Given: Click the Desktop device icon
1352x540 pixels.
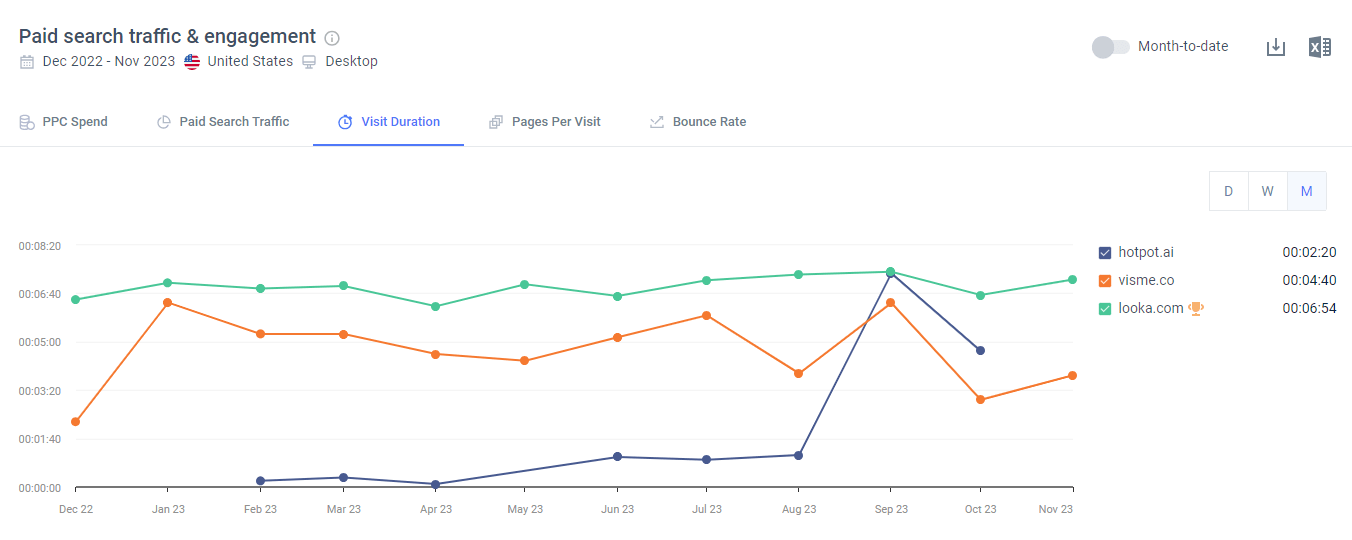Looking at the screenshot, I should [x=309, y=62].
